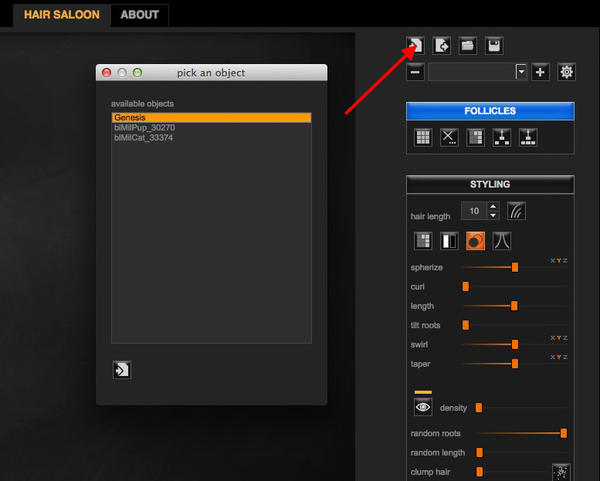Click the confirm object icon in dialog
Screen dimensions: 600x481
[122, 370]
